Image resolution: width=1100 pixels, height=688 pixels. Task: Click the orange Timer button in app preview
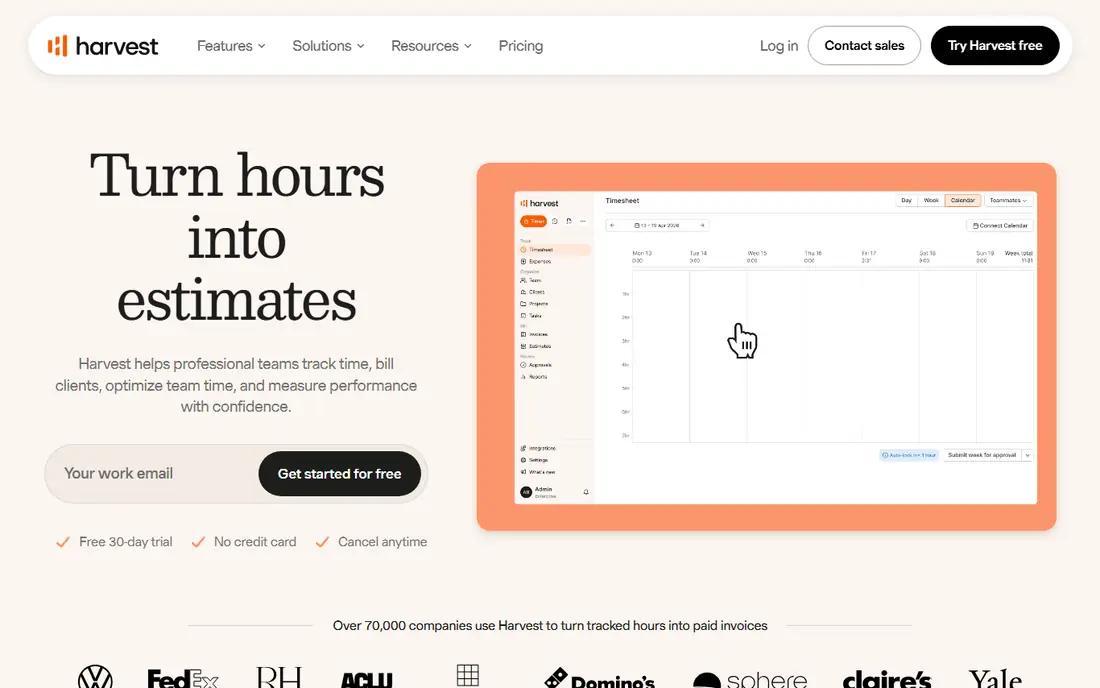[533, 221]
